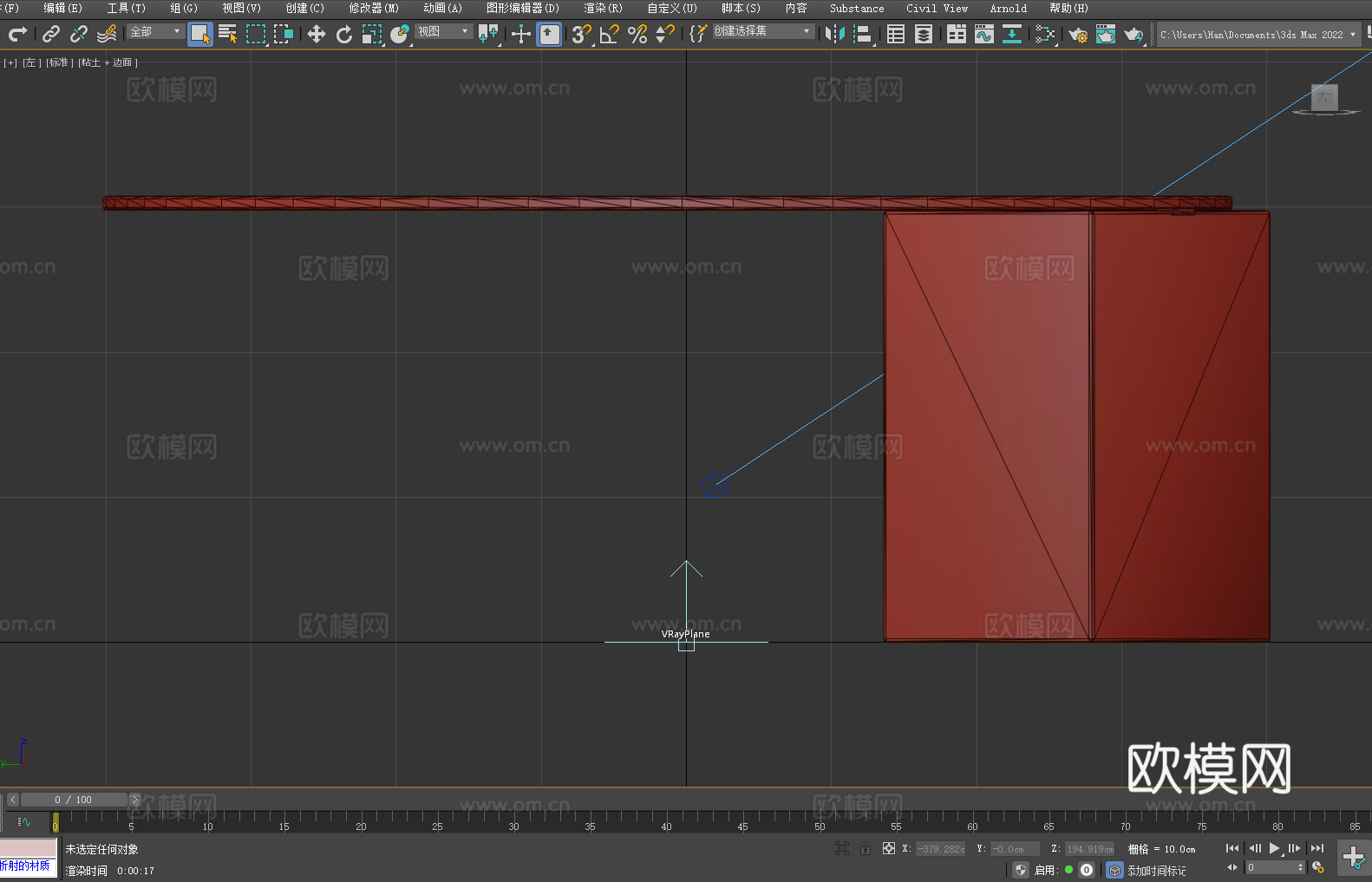Click the Redo arrow icon
The height and width of the screenshot is (882, 1372).
pyautogui.click(x=17, y=34)
